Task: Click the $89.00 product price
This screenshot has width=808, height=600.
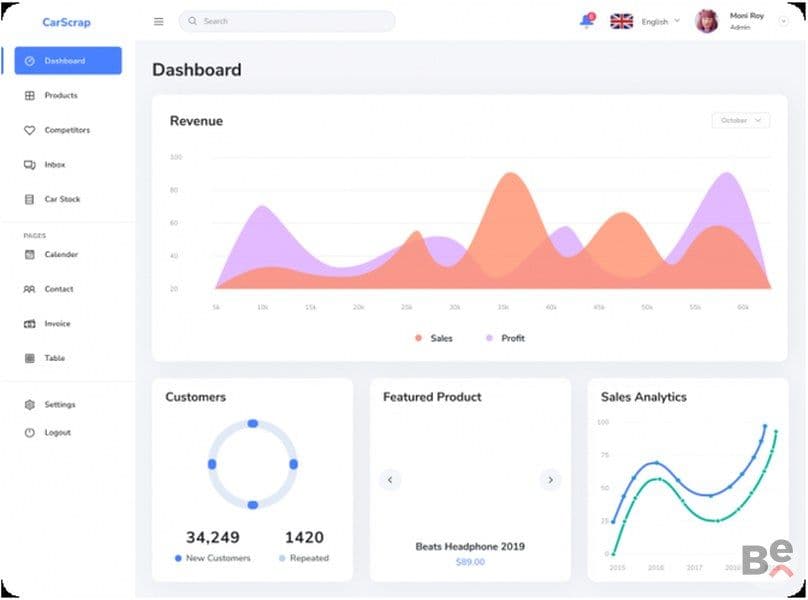Action: [x=470, y=562]
